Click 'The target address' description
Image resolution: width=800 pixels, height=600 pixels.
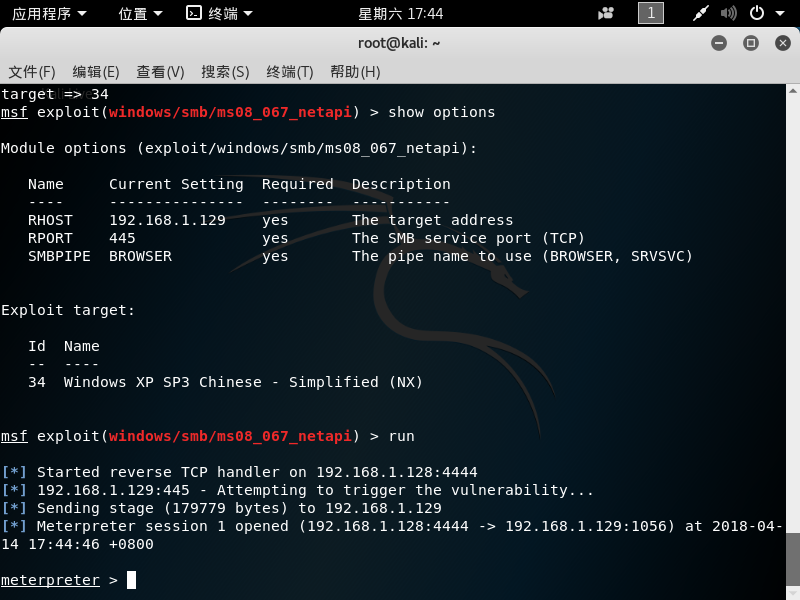432,220
